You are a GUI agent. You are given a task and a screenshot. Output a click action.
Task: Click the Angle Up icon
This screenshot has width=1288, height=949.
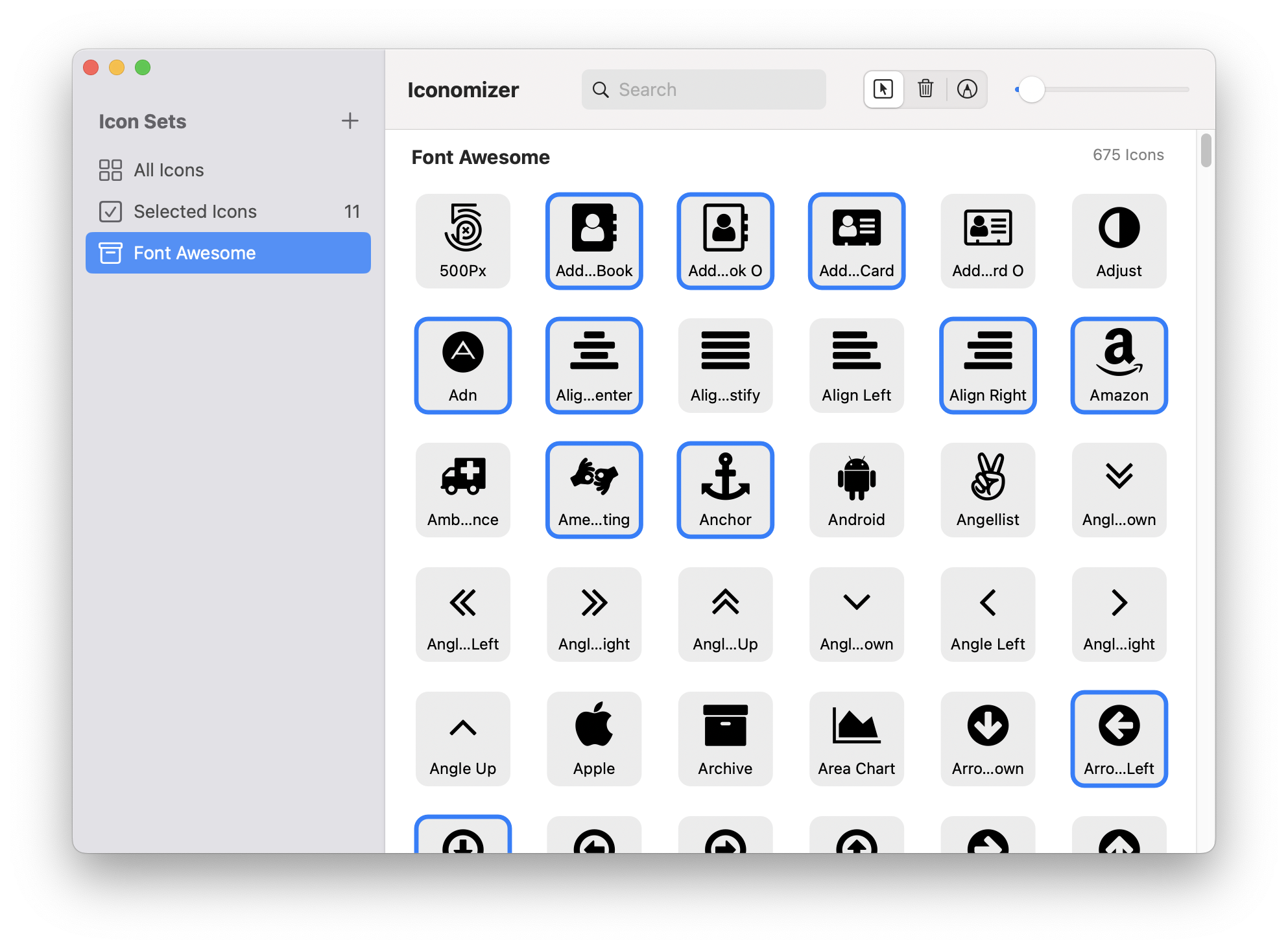click(462, 738)
